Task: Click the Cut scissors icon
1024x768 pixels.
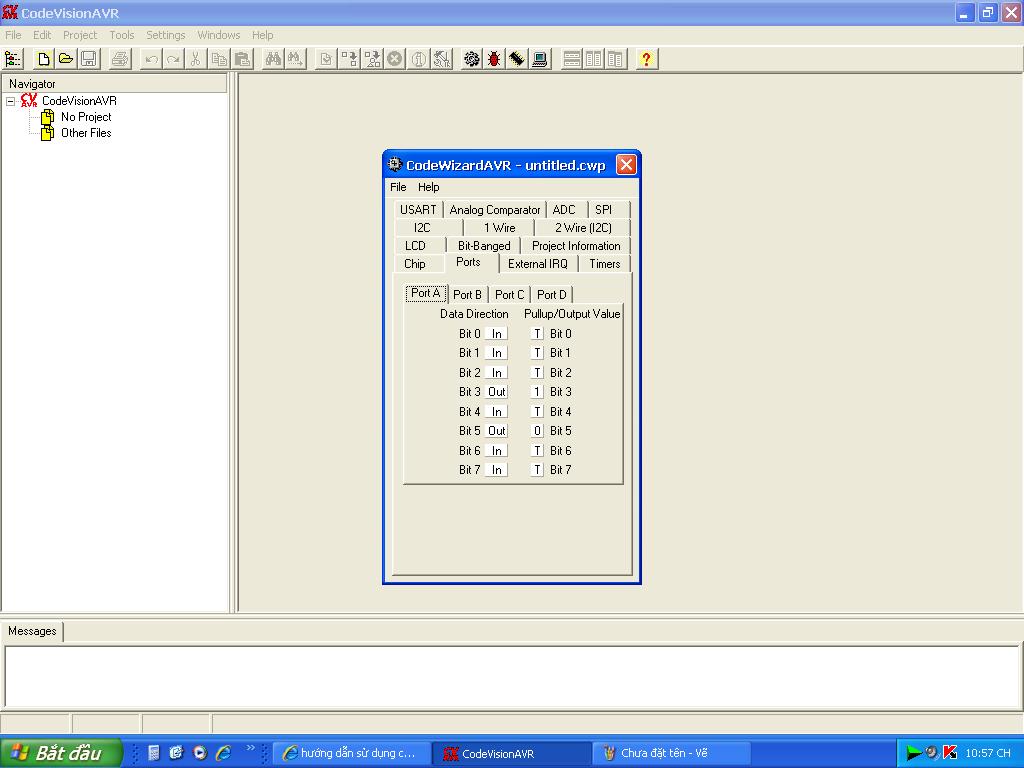Action: click(x=195, y=59)
